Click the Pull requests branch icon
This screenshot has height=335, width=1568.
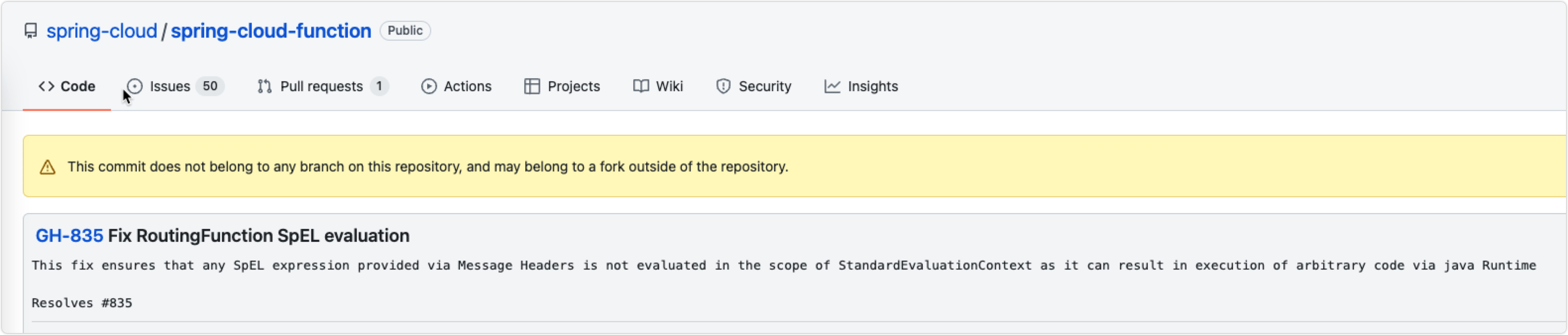[x=264, y=87]
